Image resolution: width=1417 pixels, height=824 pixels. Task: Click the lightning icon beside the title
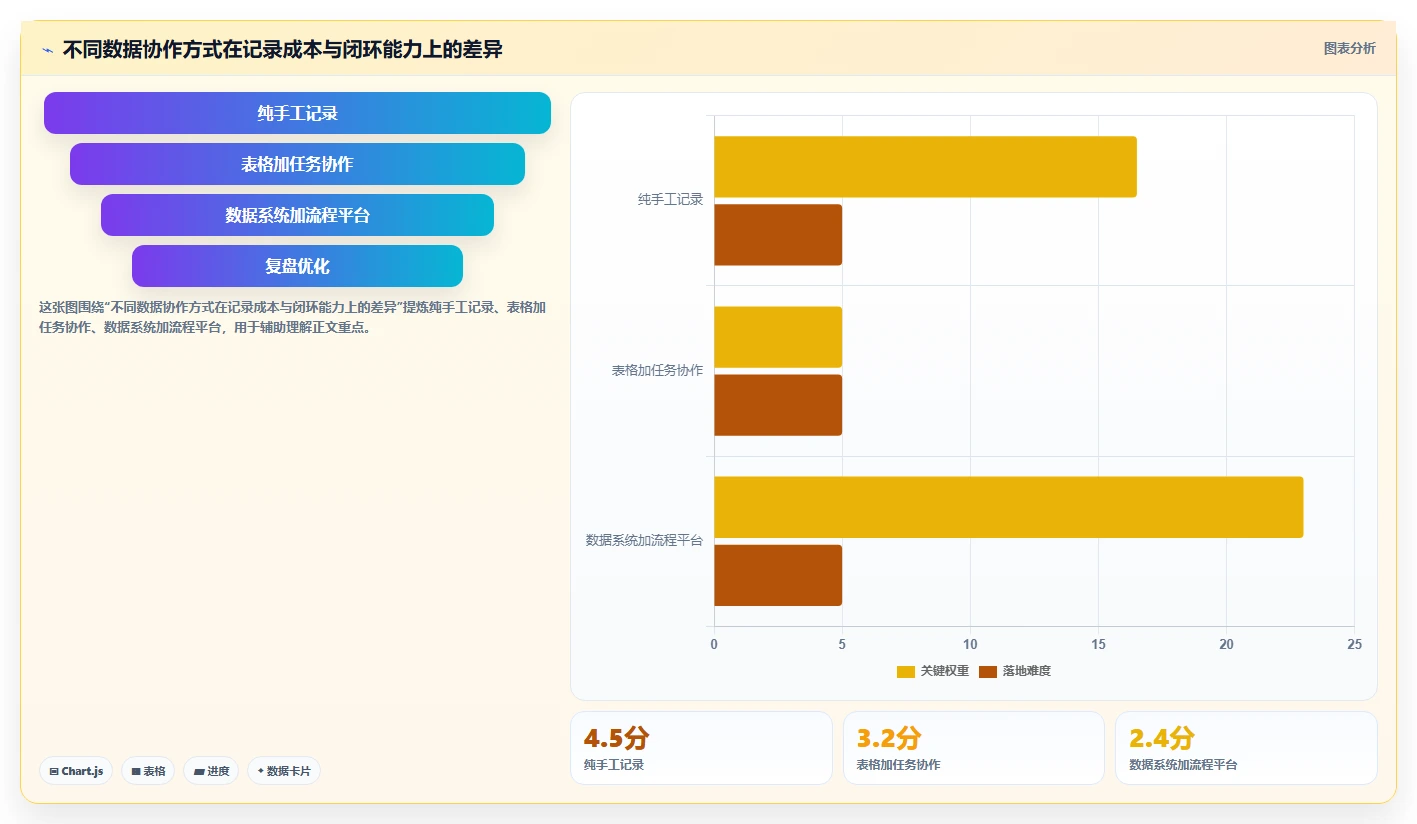[x=47, y=49]
